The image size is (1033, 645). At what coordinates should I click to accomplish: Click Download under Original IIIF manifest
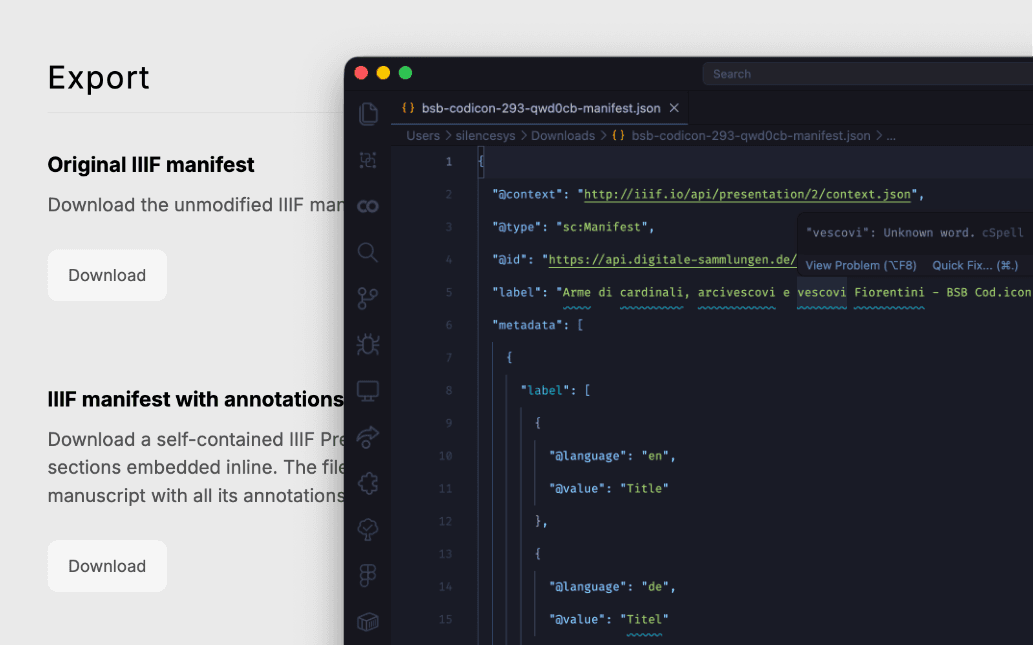[x=106, y=274]
